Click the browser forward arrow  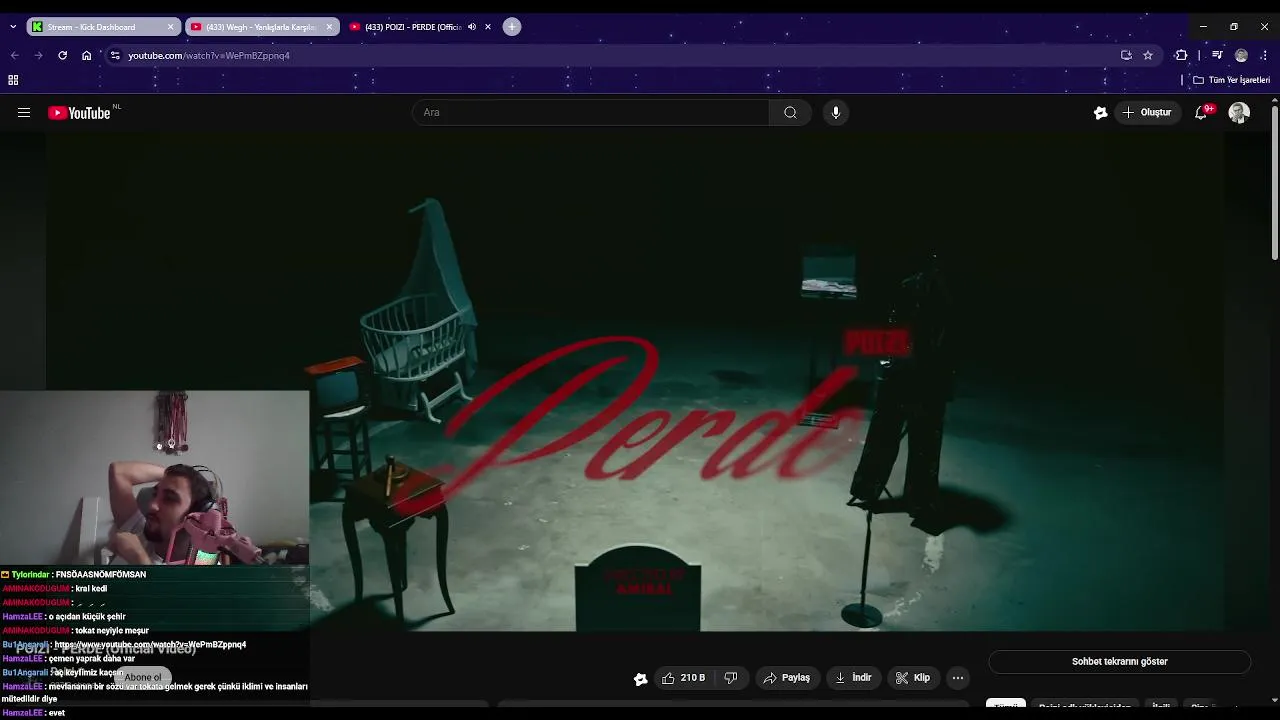pos(38,55)
